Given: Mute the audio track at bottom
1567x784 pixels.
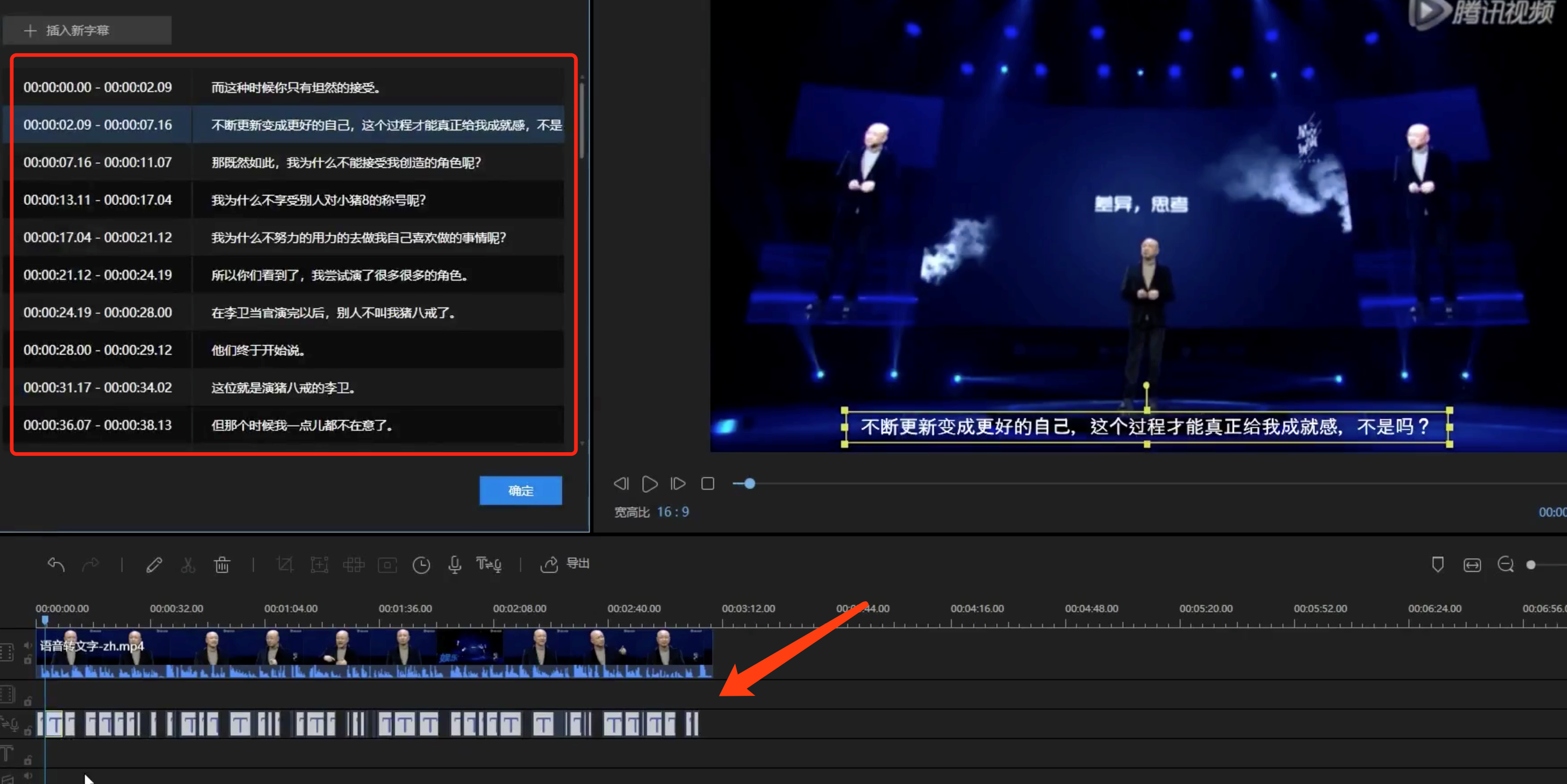Looking at the screenshot, I should pos(28,776).
